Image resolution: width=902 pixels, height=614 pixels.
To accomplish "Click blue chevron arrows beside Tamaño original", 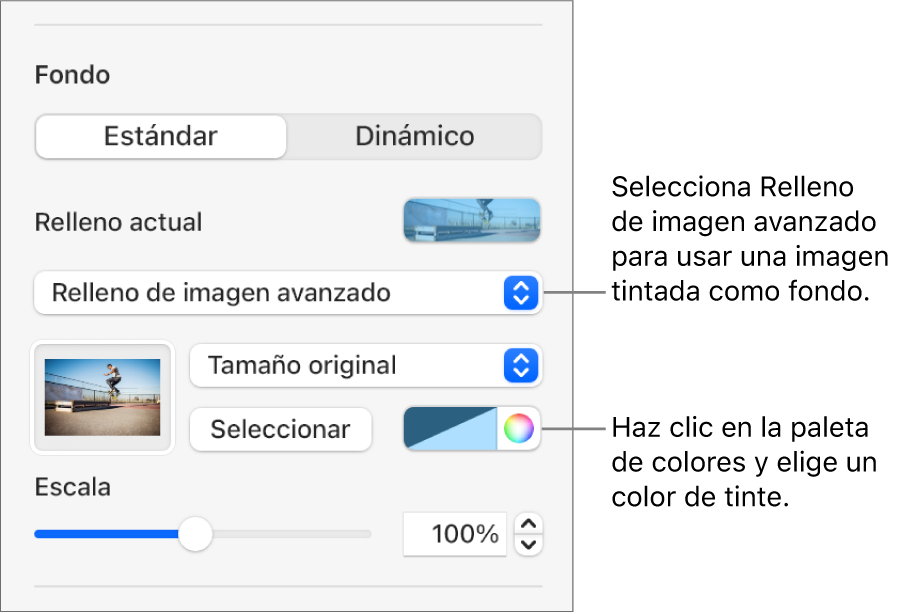I will (x=519, y=366).
